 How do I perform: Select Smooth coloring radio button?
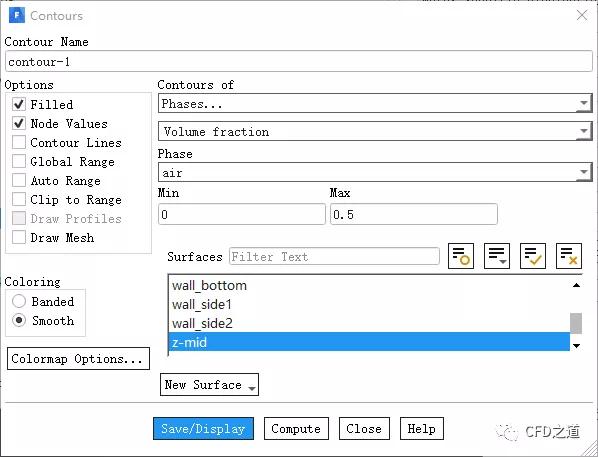coord(19,320)
